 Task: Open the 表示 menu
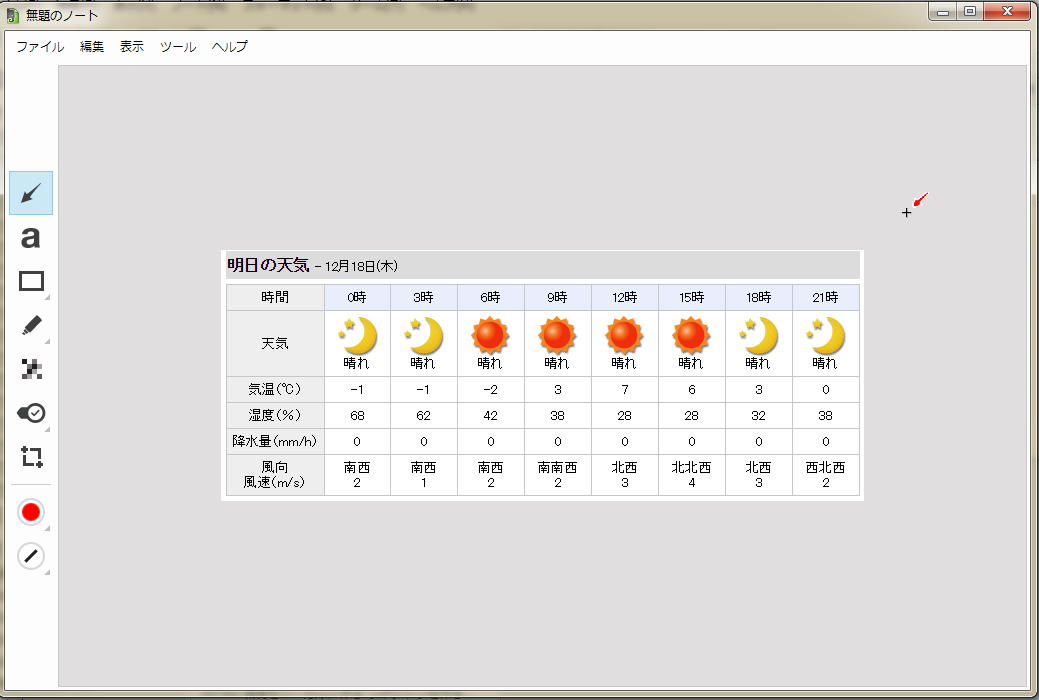131,46
